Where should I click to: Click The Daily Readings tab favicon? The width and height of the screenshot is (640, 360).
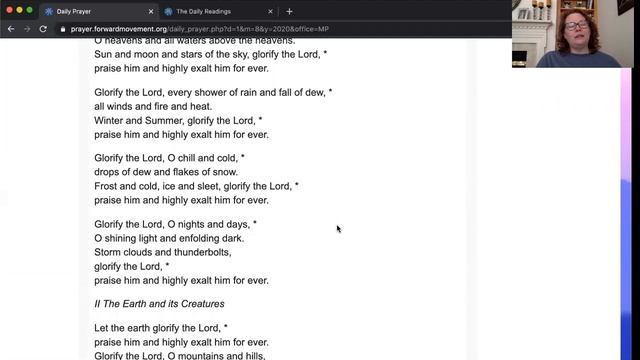[168, 11]
